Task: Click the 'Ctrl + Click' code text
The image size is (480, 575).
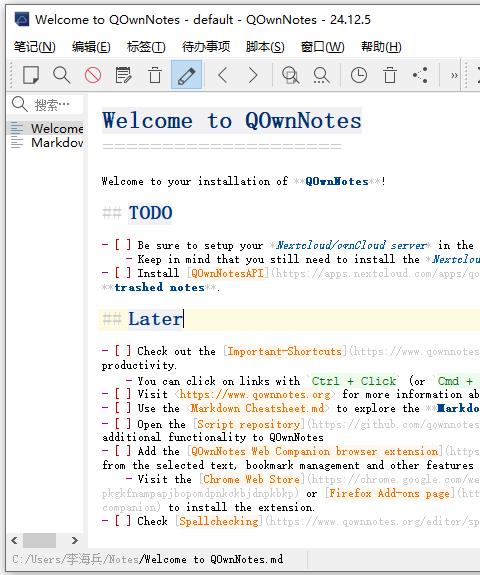Action: point(354,381)
